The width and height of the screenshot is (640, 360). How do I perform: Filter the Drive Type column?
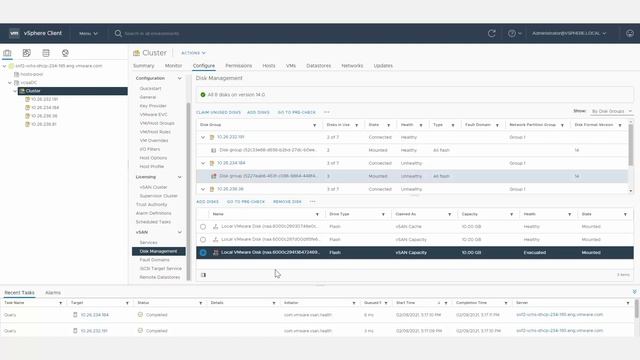383,214
